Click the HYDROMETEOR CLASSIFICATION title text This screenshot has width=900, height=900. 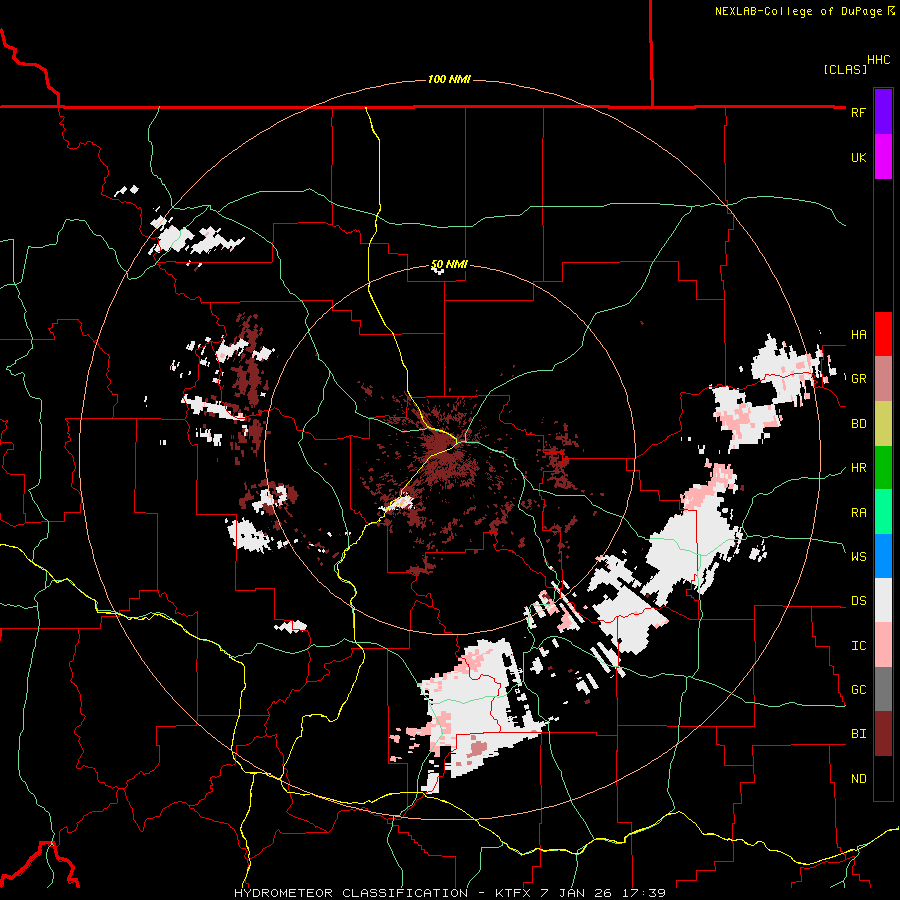point(351,893)
